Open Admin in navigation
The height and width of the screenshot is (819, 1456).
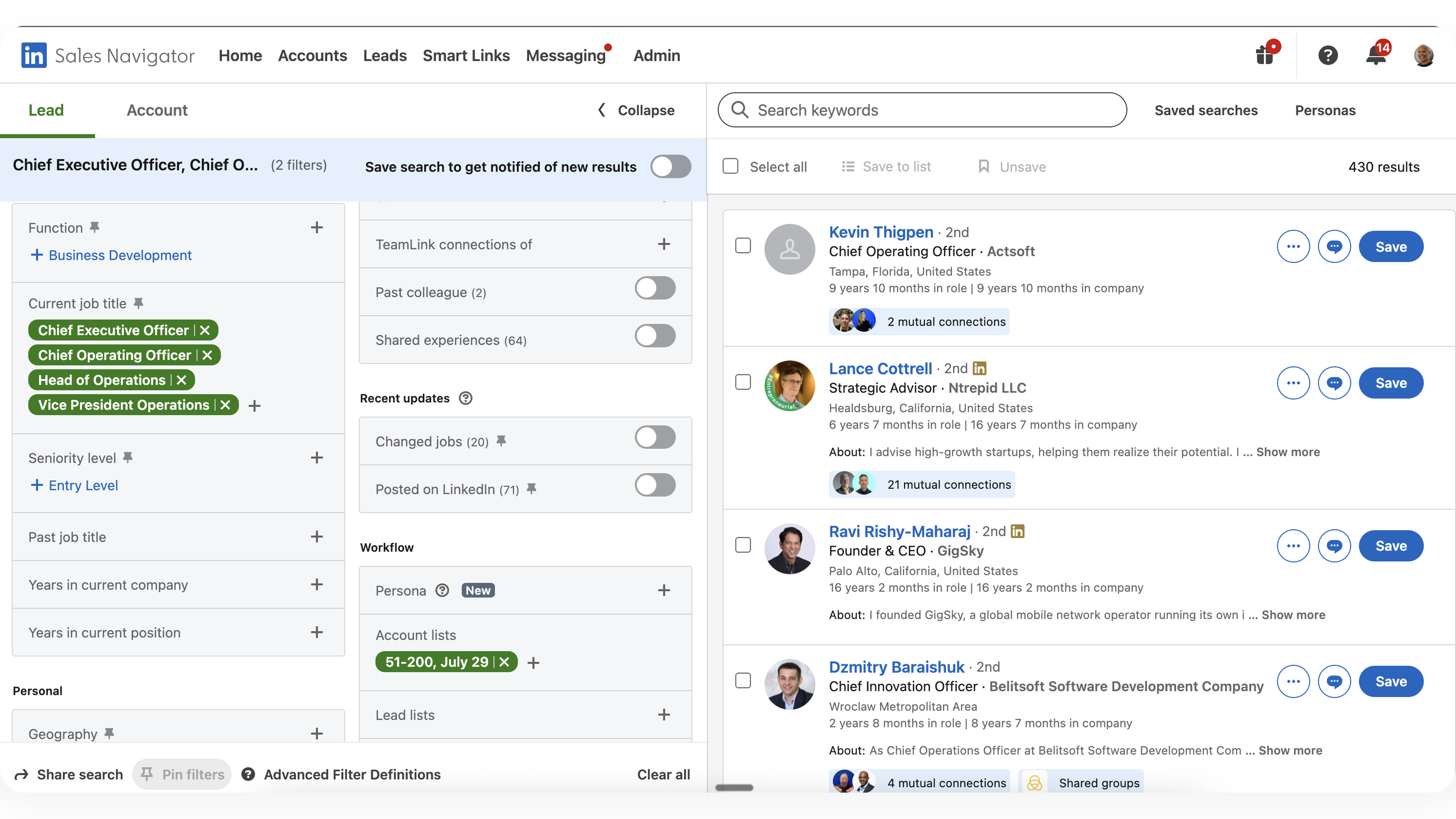[x=657, y=56]
